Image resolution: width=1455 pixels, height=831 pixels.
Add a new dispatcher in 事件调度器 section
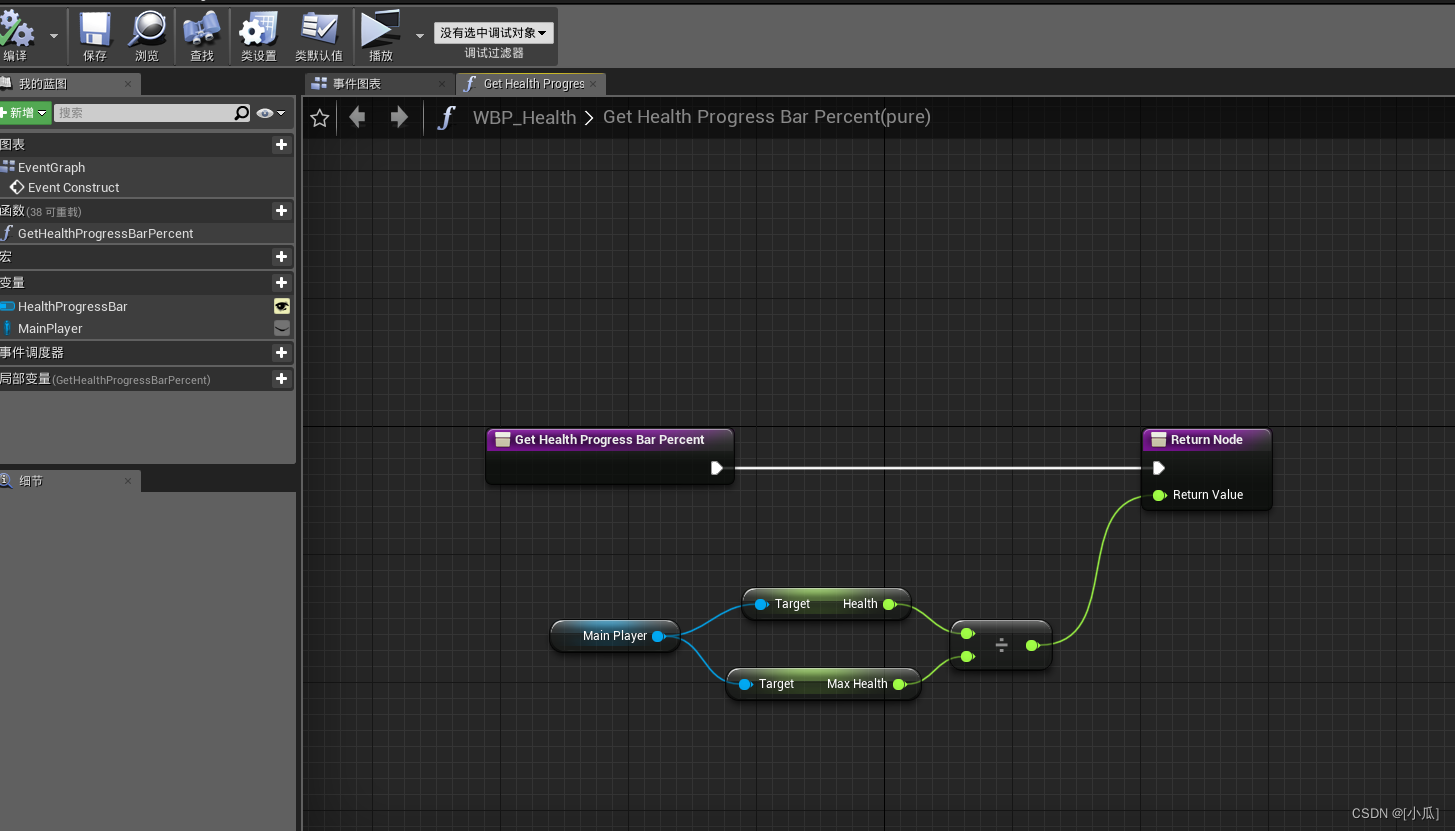pyautogui.click(x=281, y=353)
